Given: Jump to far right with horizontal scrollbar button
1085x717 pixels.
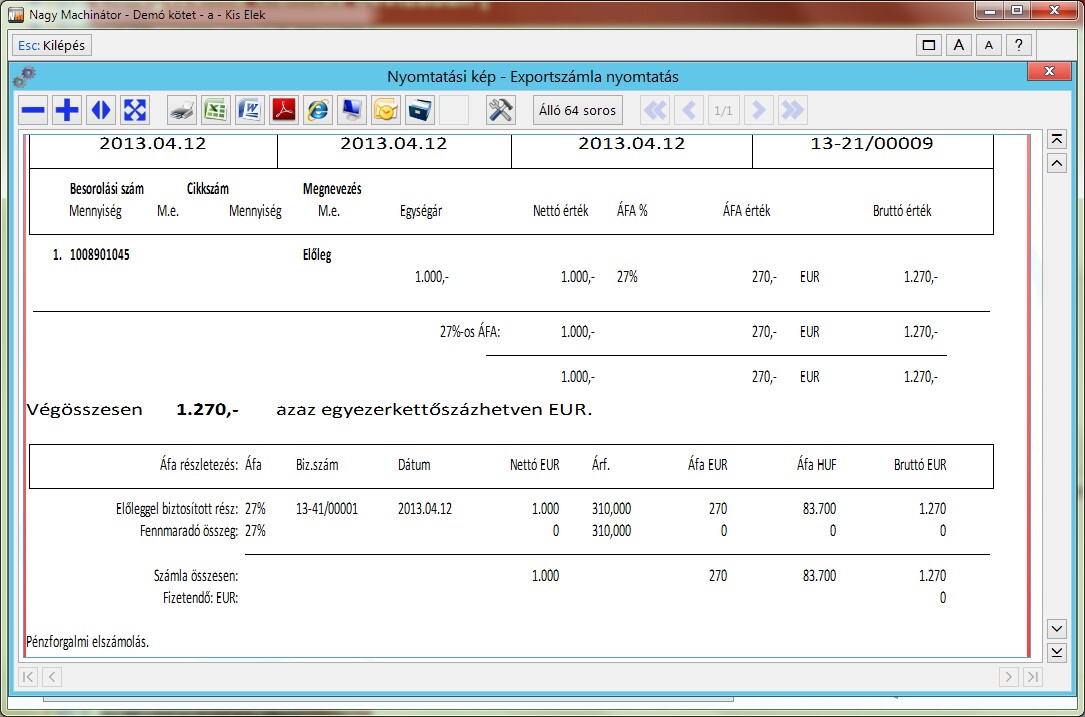Looking at the screenshot, I should coord(1032,677).
